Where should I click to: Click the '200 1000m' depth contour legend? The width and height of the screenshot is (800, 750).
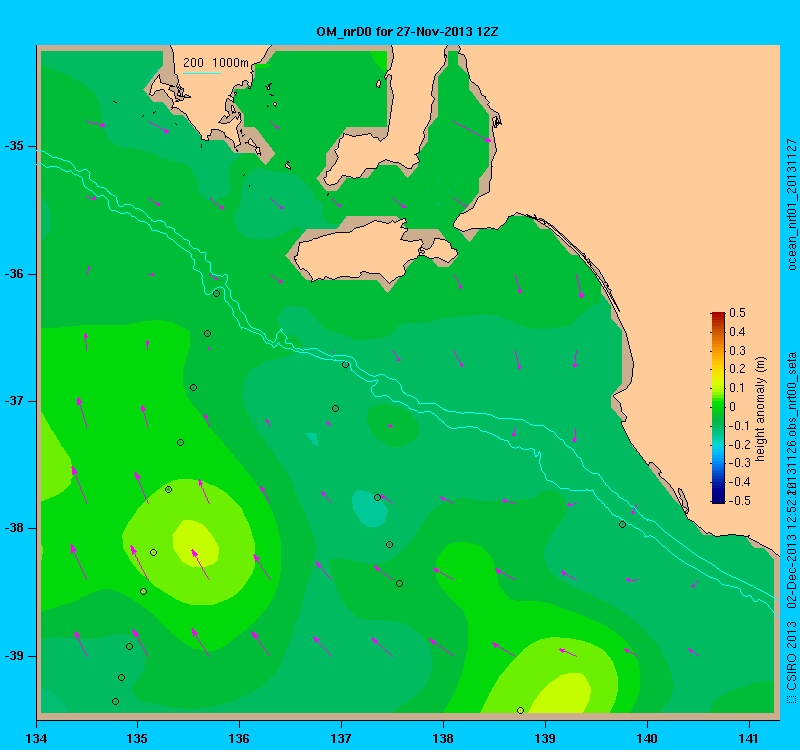(216, 63)
